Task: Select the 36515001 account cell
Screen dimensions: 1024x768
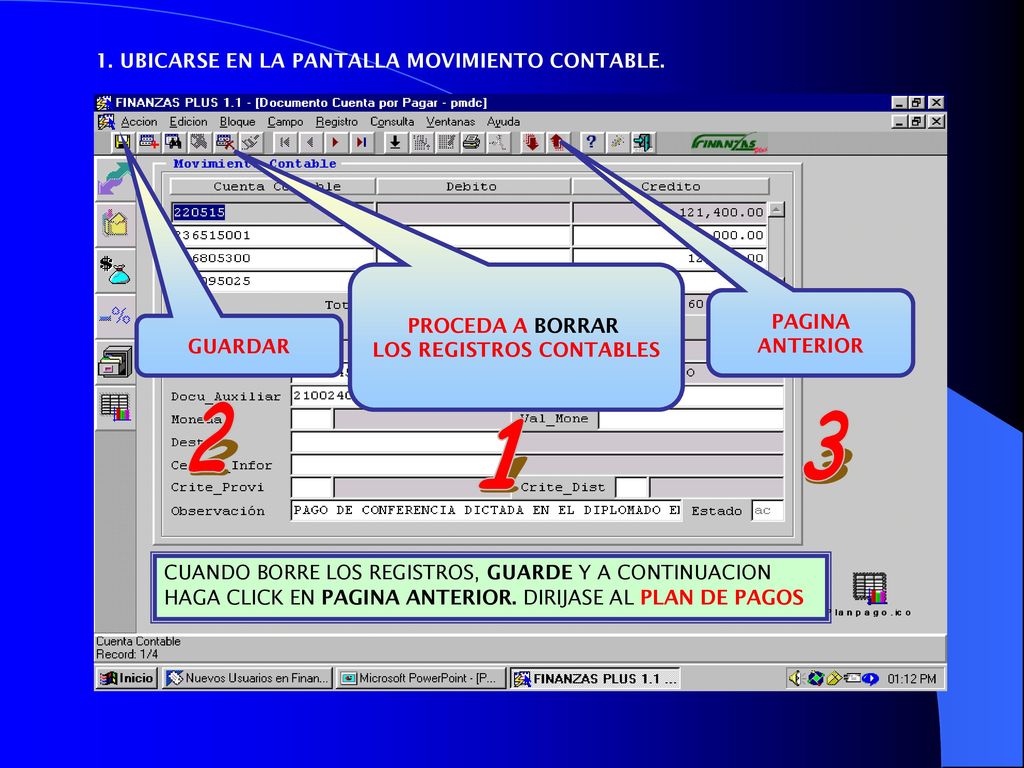Action: tap(273, 235)
